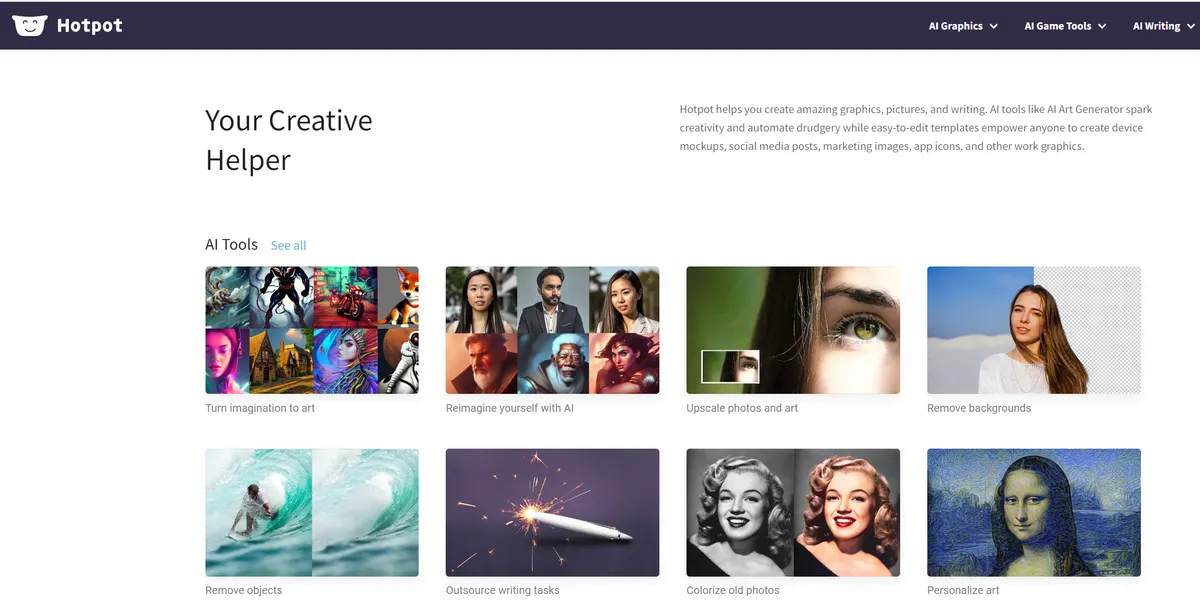Expand the AI Graphics dropdown chevron
Viewport: 1200px width, 611px height.
[x=993, y=26]
